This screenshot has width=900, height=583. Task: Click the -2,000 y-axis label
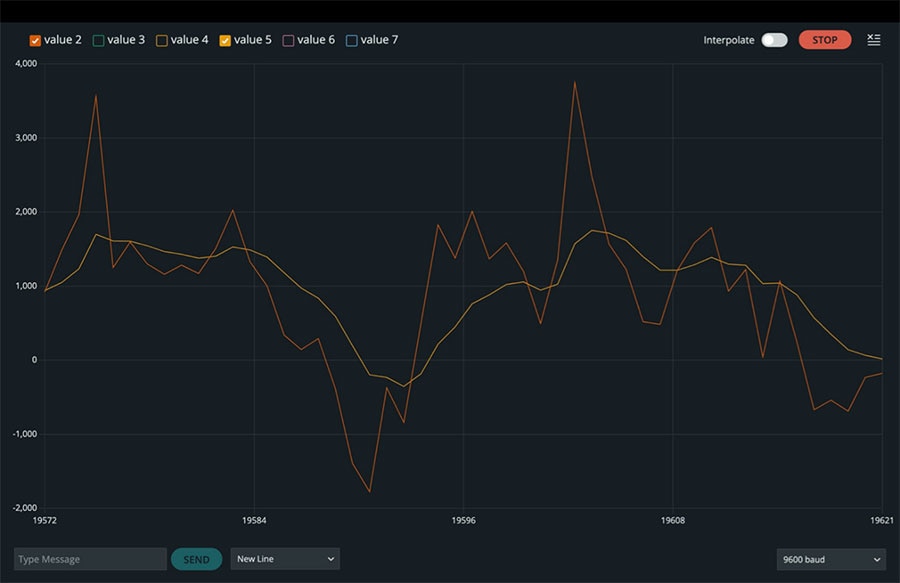click(x=24, y=508)
